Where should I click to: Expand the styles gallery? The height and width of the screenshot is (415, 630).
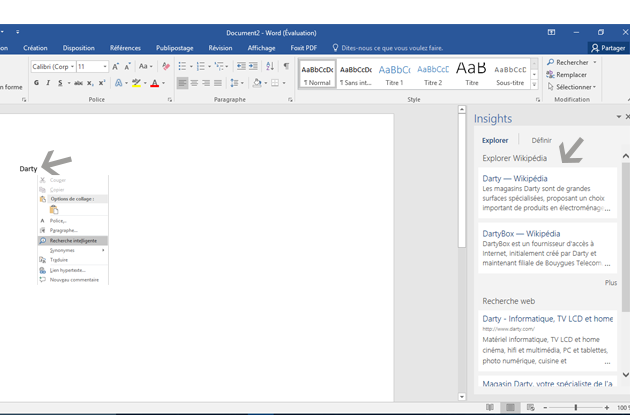point(534,84)
